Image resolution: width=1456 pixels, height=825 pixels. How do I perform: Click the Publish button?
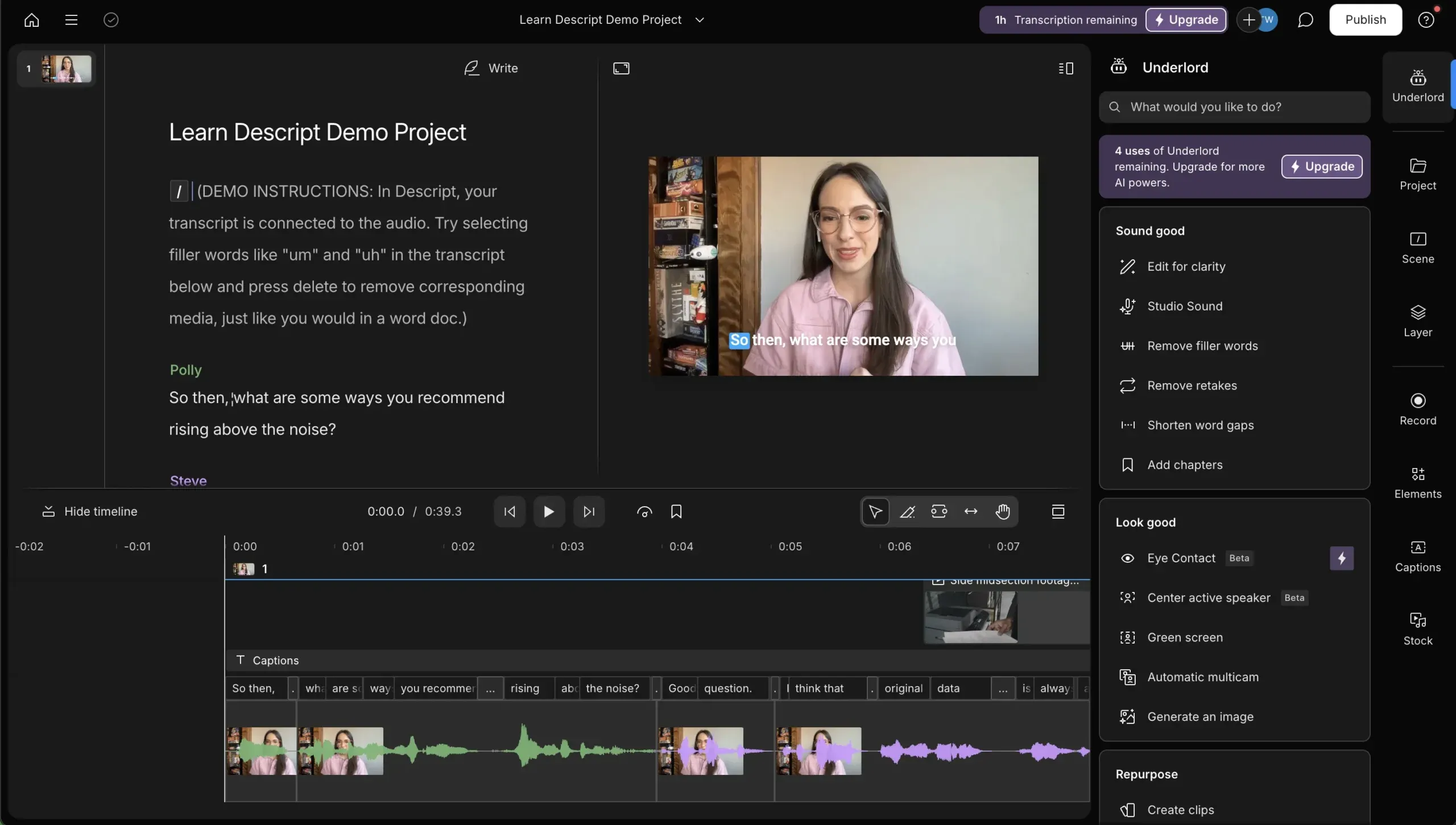click(1366, 20)
